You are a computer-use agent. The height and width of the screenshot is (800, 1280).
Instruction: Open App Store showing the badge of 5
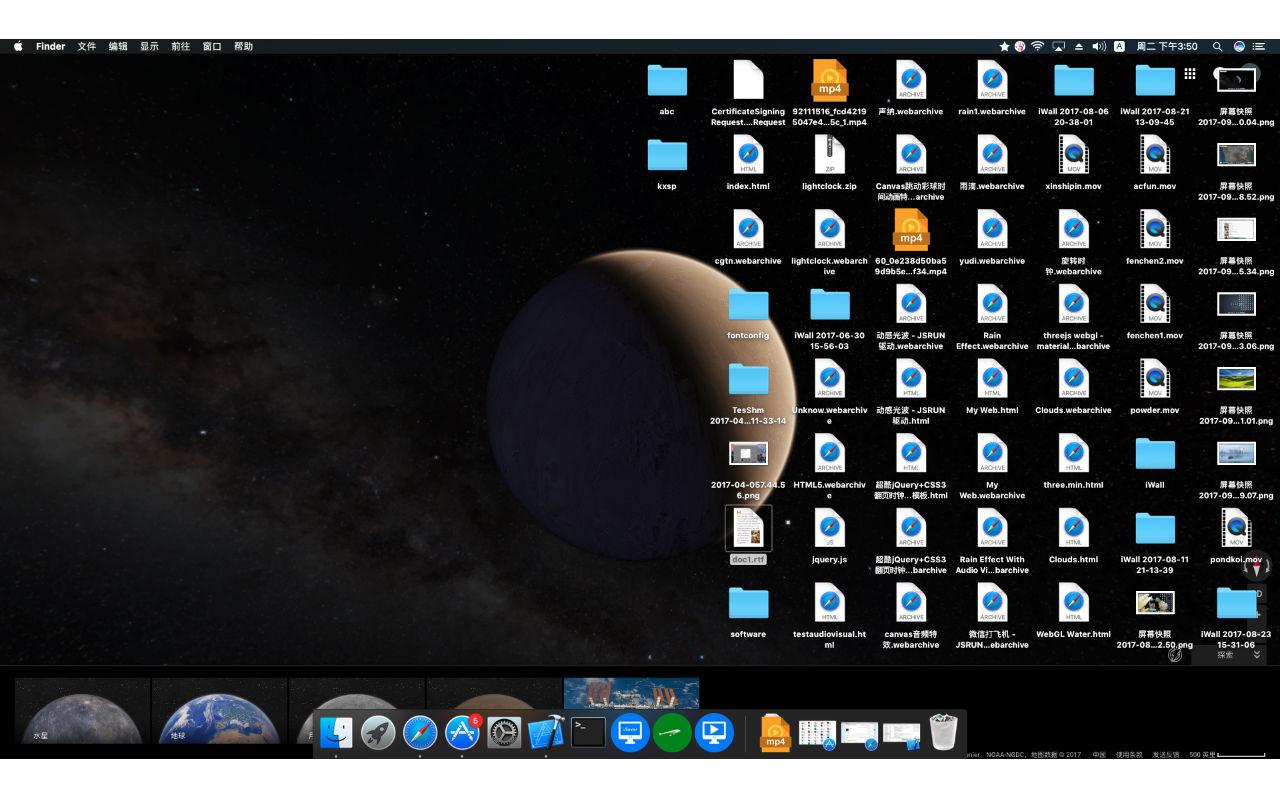pos(461,732)
